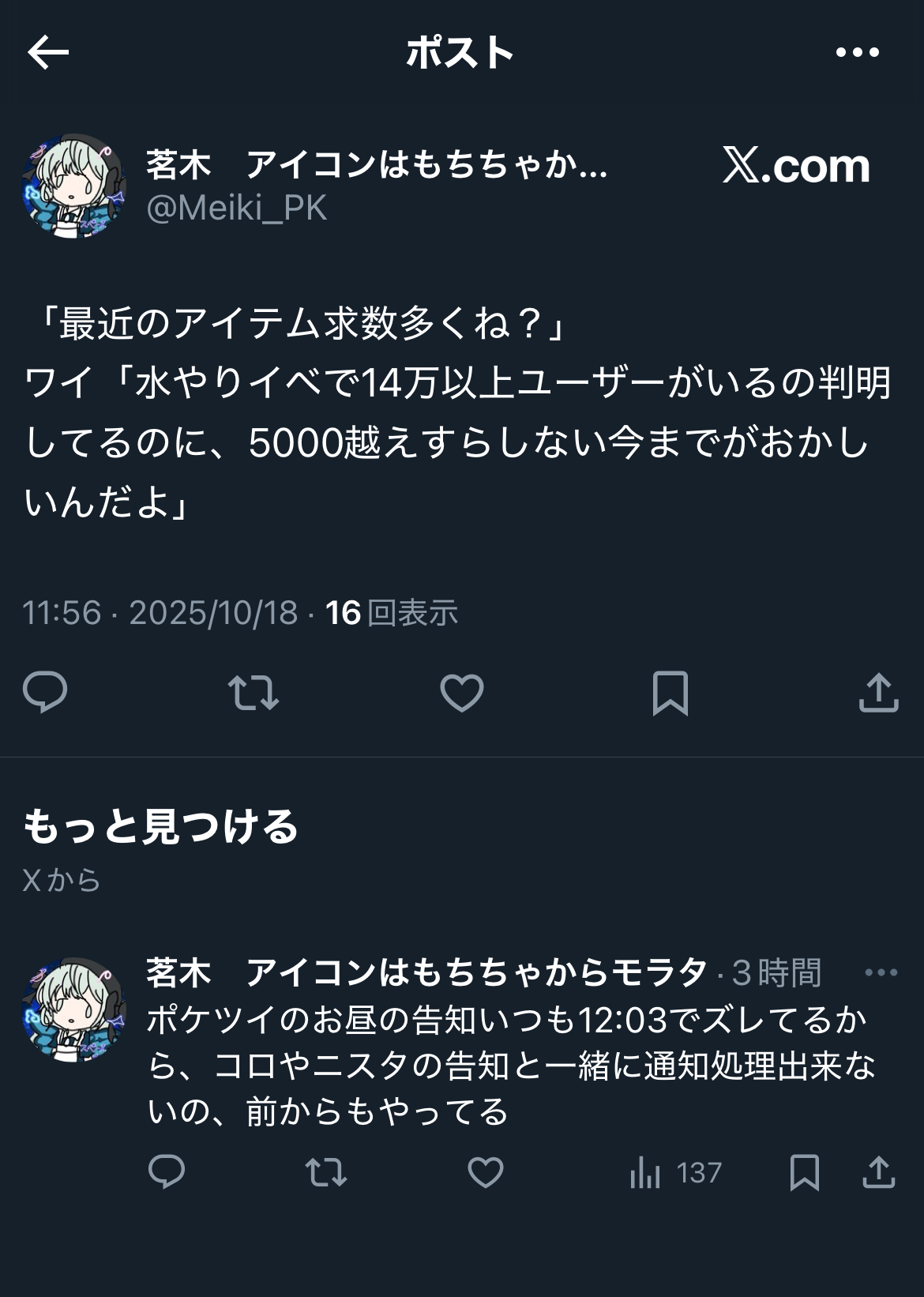Bookmark the suggested post at the bottom
This screenshot has height=1297, width=924.
click(805, 1172)
